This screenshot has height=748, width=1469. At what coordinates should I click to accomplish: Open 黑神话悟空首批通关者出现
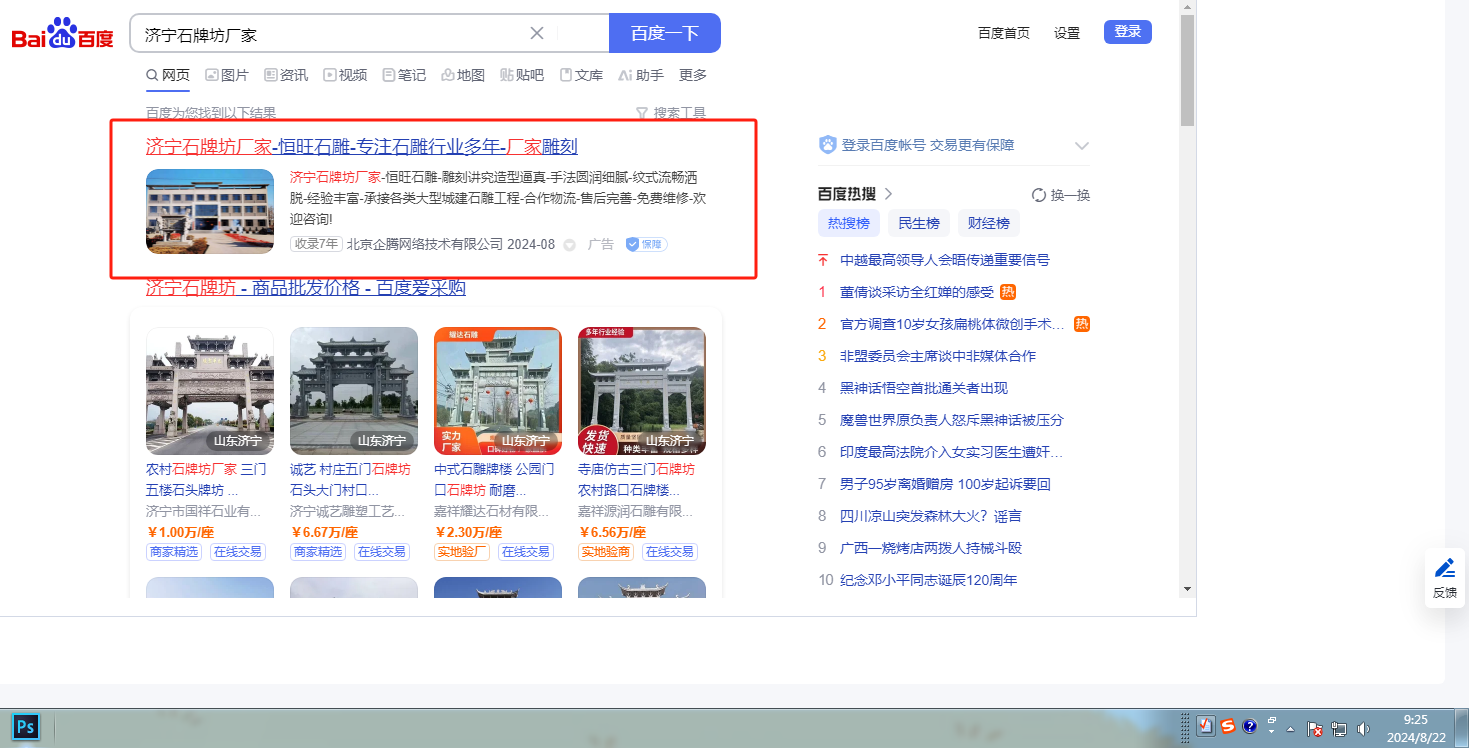pos(924,388)
